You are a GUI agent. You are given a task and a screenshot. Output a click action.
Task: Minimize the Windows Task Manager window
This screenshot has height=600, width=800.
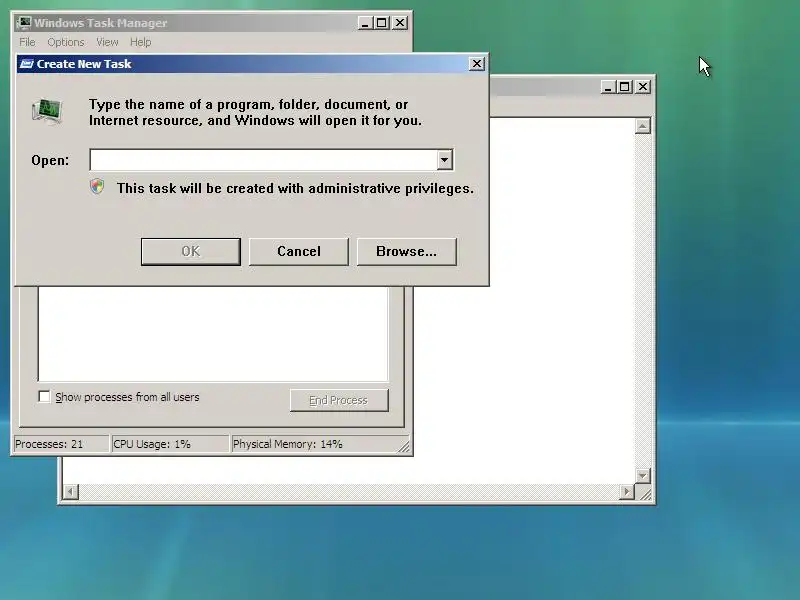(x=365, y=23)
